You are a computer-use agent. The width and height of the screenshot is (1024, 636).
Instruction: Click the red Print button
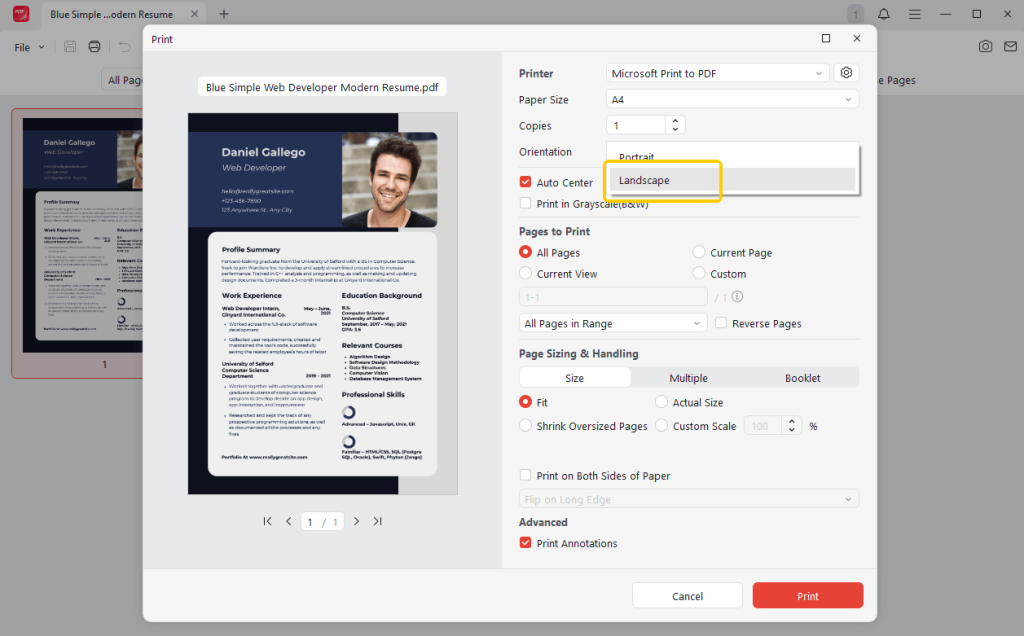[807, 596]
